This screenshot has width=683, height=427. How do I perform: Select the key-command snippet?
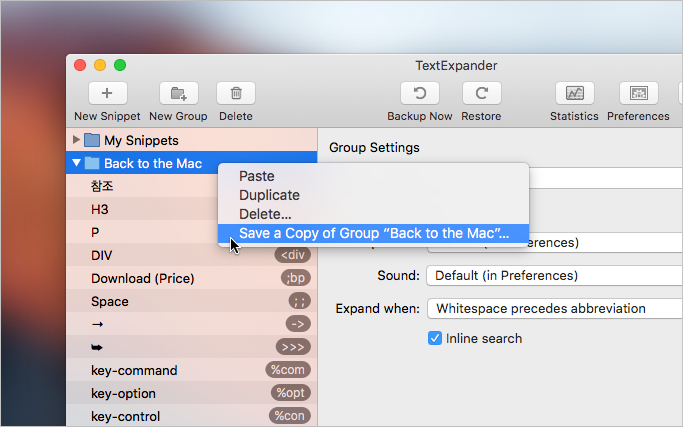[192, 370]
